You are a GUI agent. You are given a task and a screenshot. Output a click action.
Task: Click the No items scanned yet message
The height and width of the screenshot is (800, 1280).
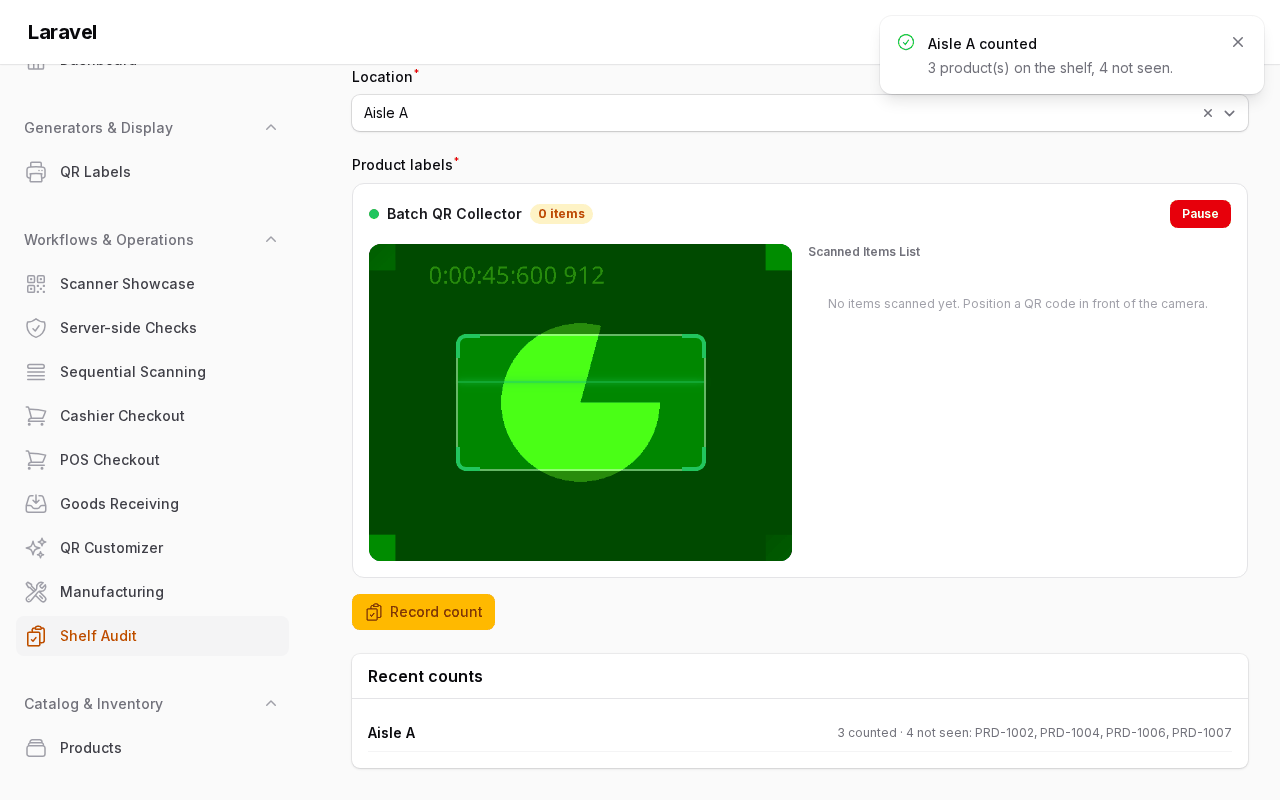click(x=1018, y=304)
